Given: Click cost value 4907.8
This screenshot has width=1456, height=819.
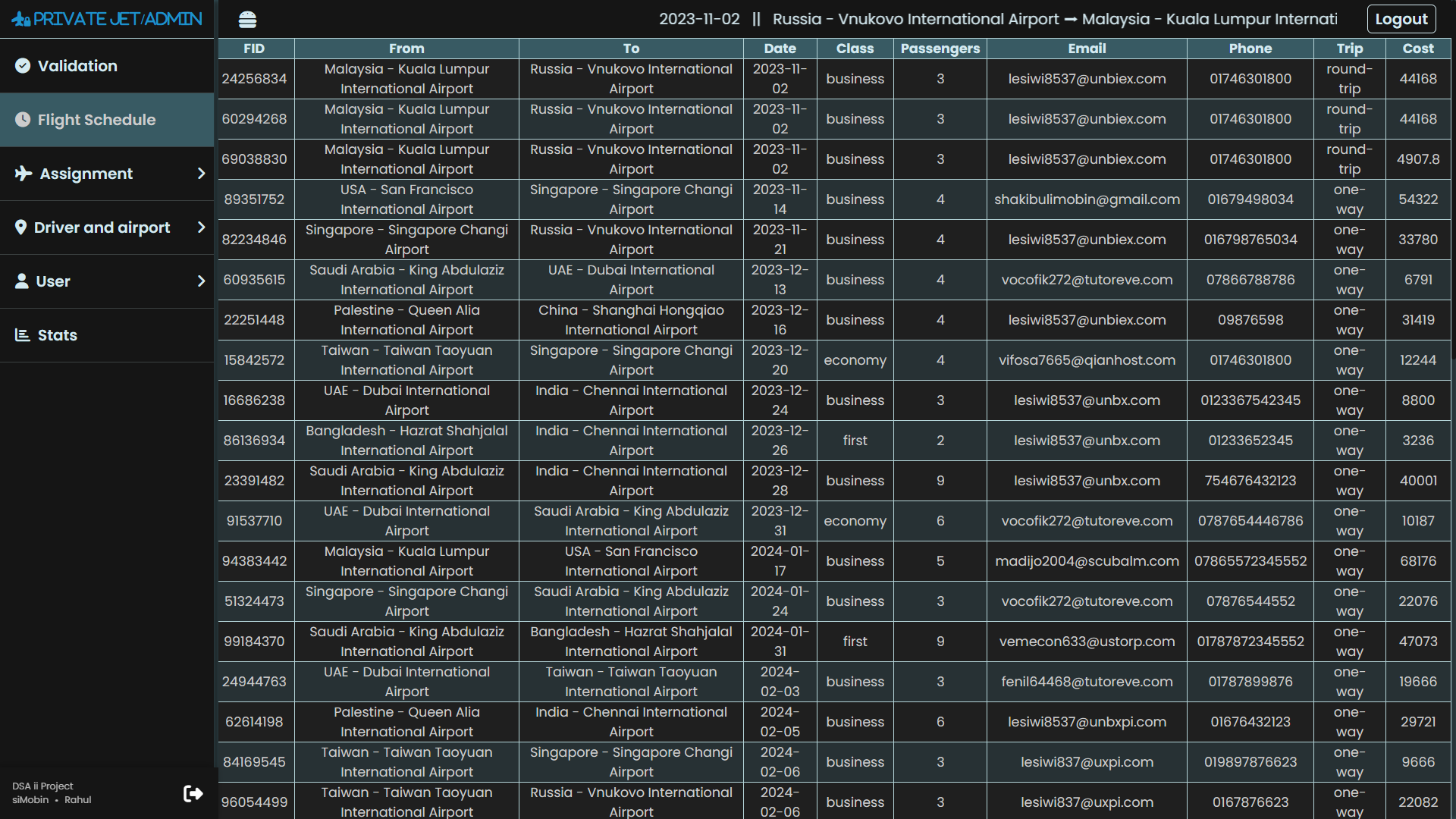Looking at the screenshot, I should coord(1418,159).
